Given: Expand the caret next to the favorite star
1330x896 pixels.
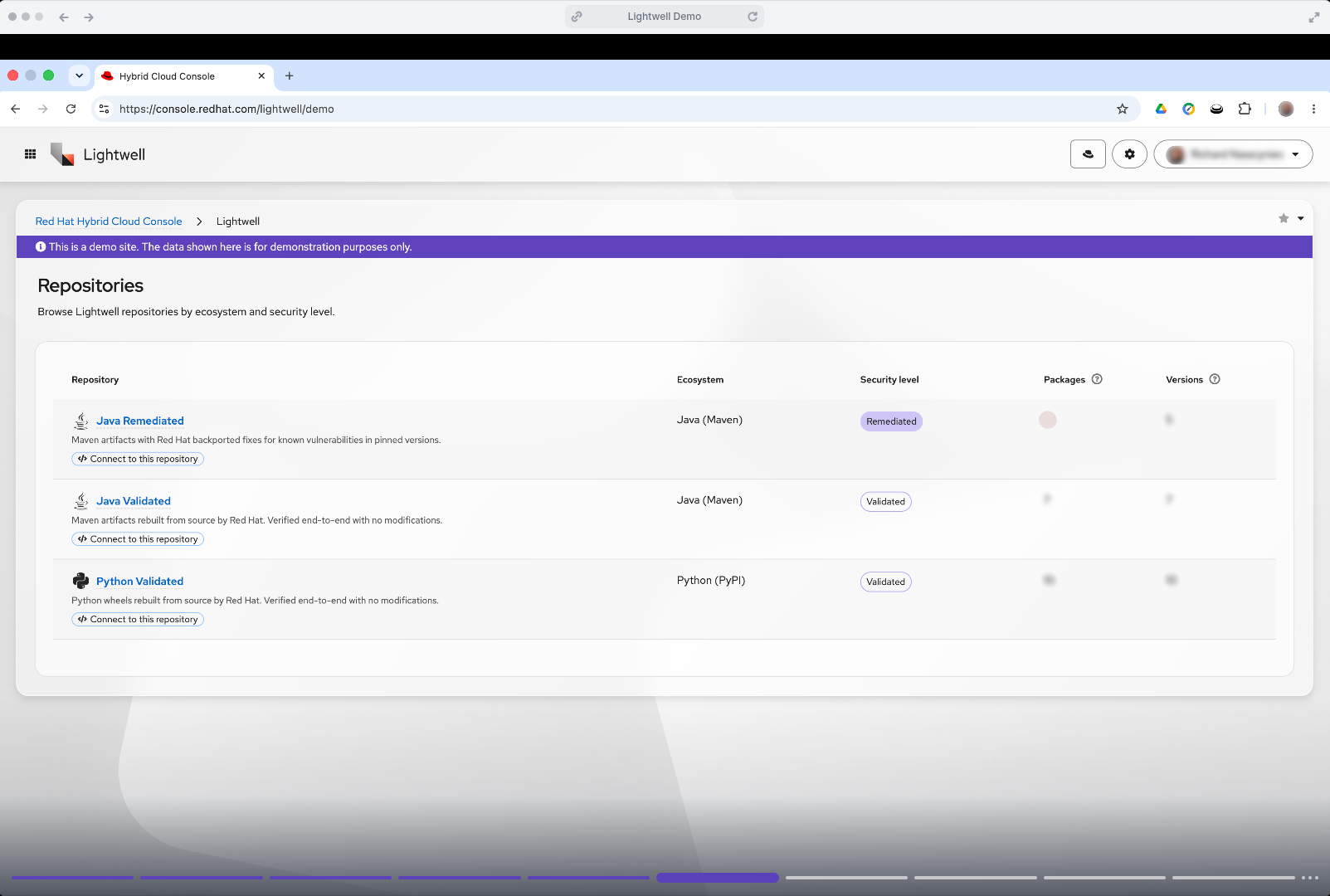Looking at the screenshot, I should [1301, 218].
